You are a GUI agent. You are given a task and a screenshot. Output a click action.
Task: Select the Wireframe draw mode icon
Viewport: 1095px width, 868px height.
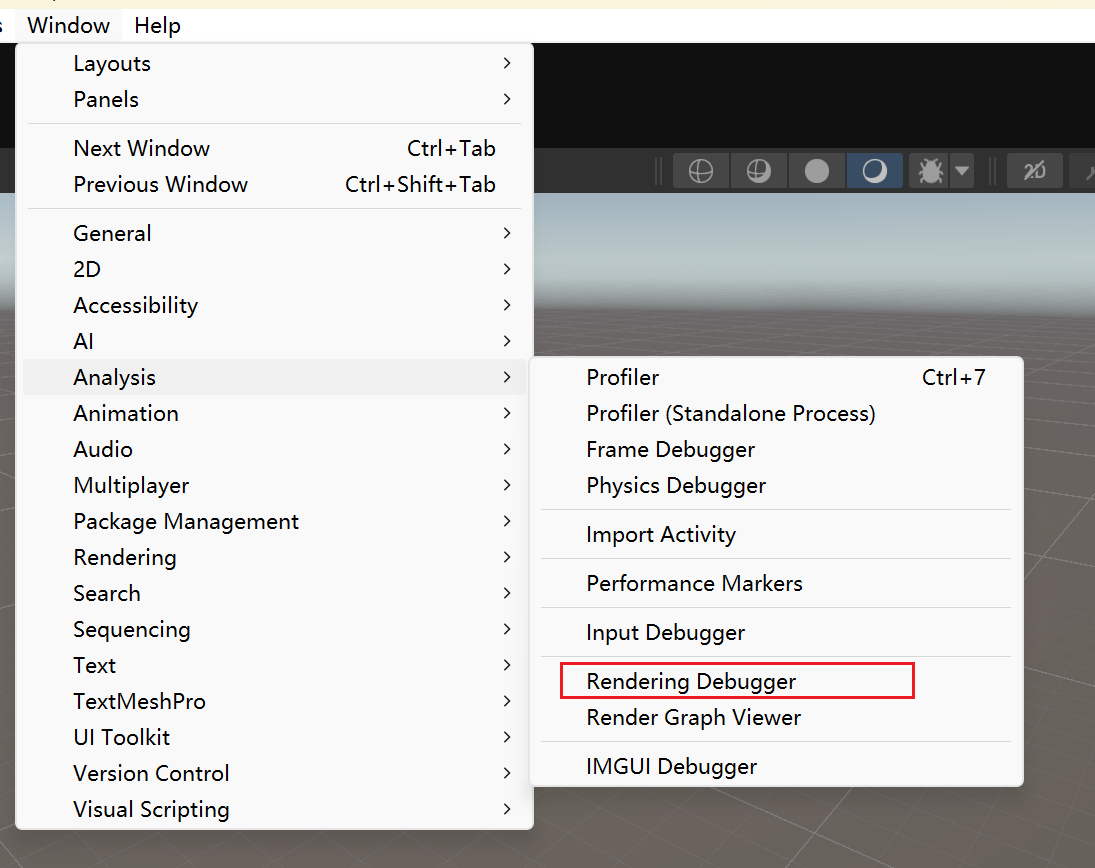(701, 172)
